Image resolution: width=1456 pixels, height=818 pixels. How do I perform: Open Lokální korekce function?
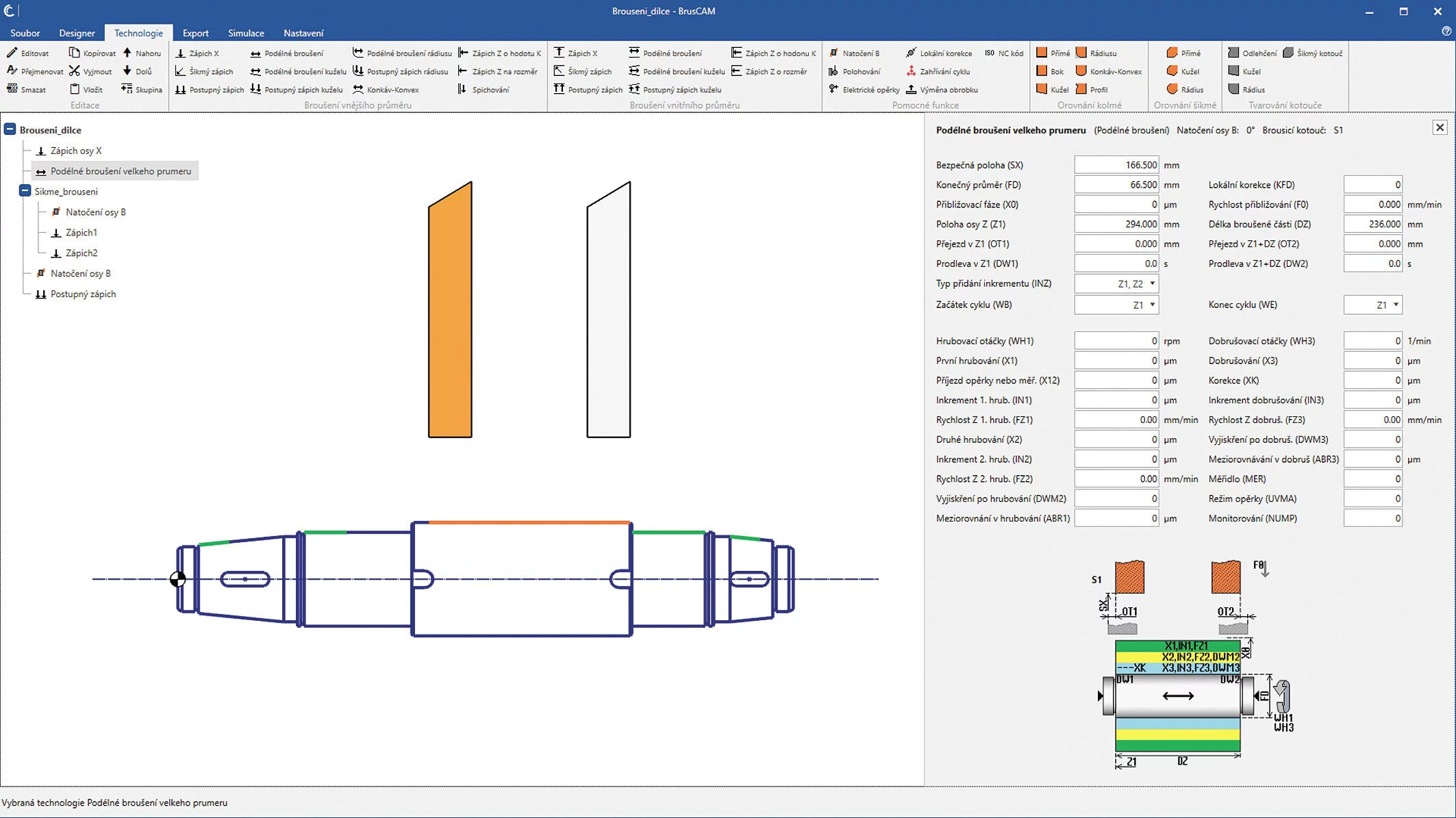click(939, 53)
